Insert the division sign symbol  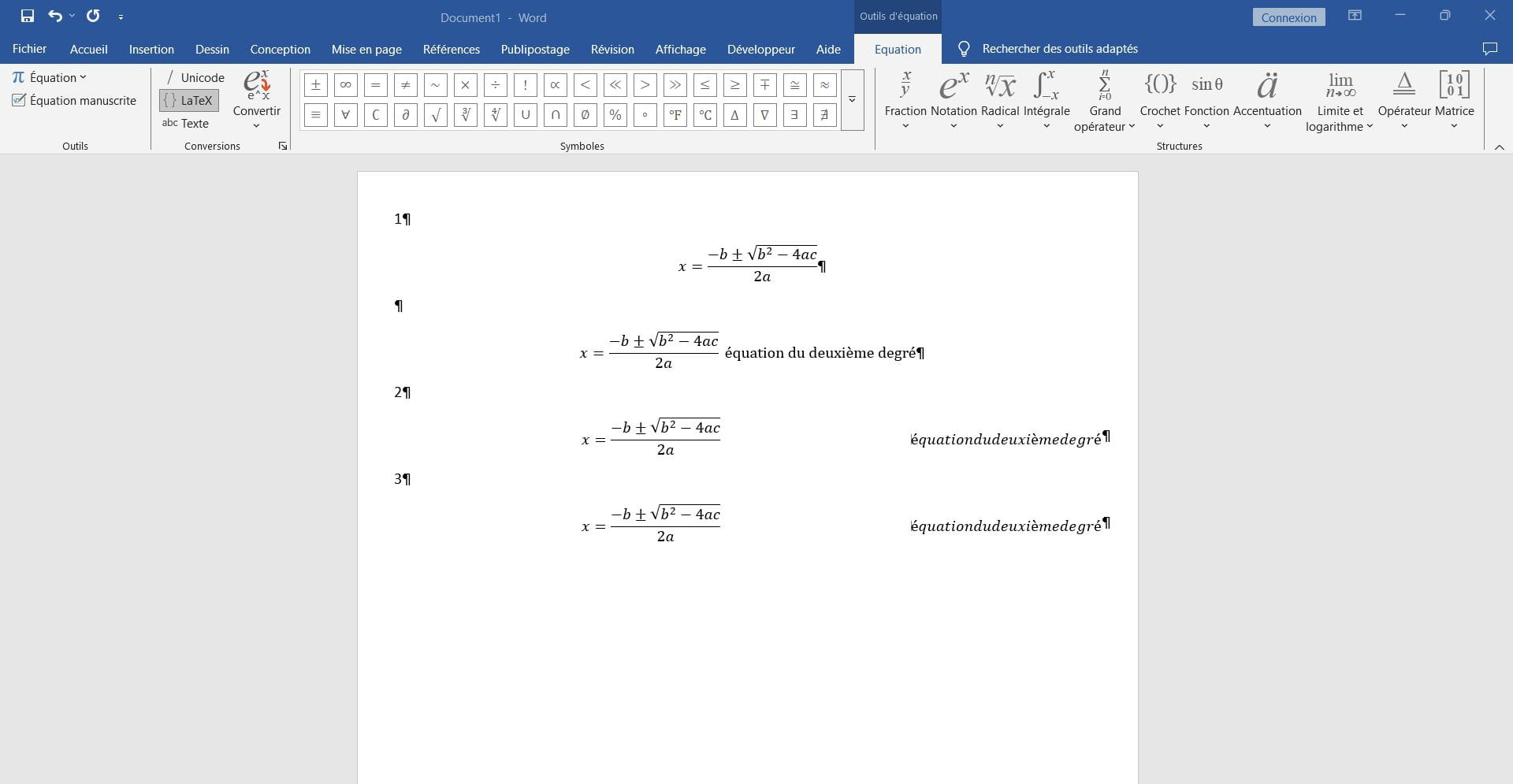coord(495,85)
